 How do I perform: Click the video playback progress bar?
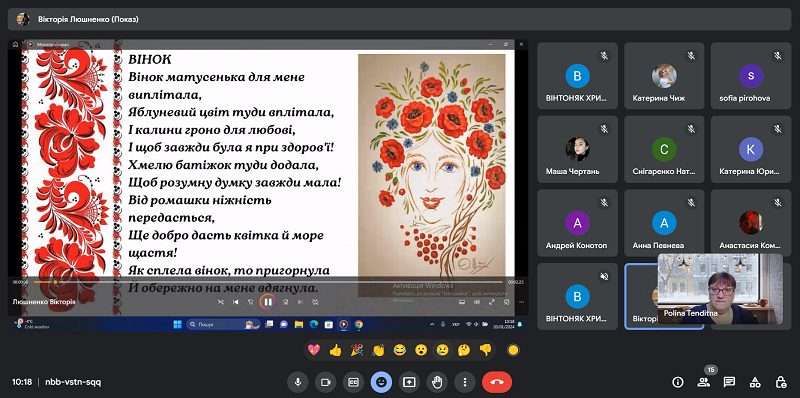[268, 282]
